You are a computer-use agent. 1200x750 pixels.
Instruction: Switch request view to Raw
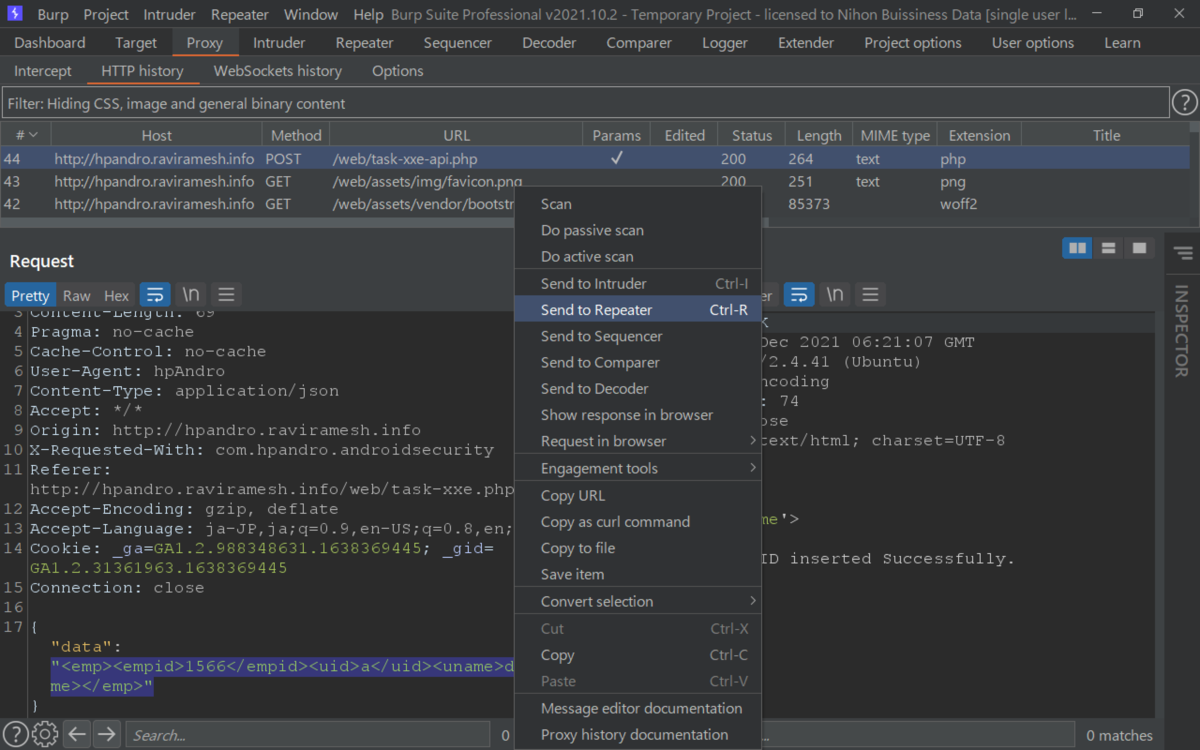pyautogui.click(x=76, y=295)
